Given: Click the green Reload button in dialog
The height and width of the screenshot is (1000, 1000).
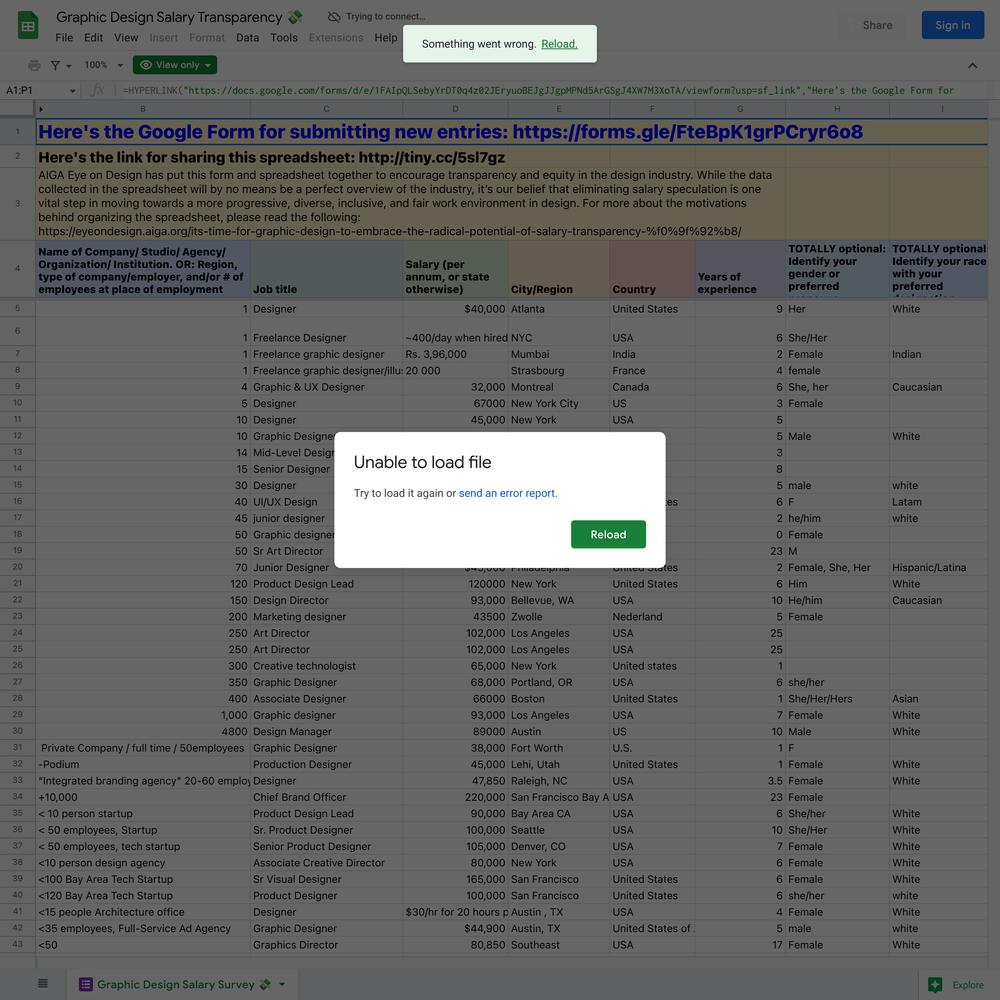Looking at the screenshot, I should click(608, 534).
